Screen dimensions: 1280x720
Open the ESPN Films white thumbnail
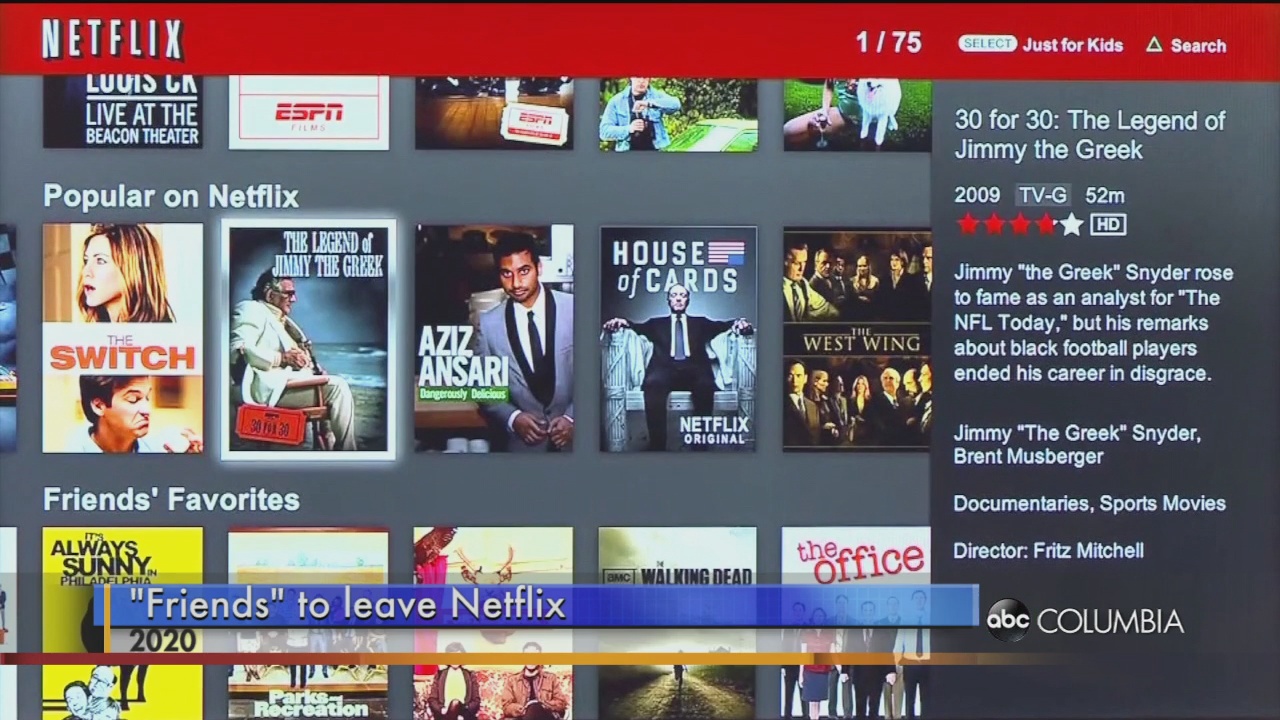click(x=308, y=112)
